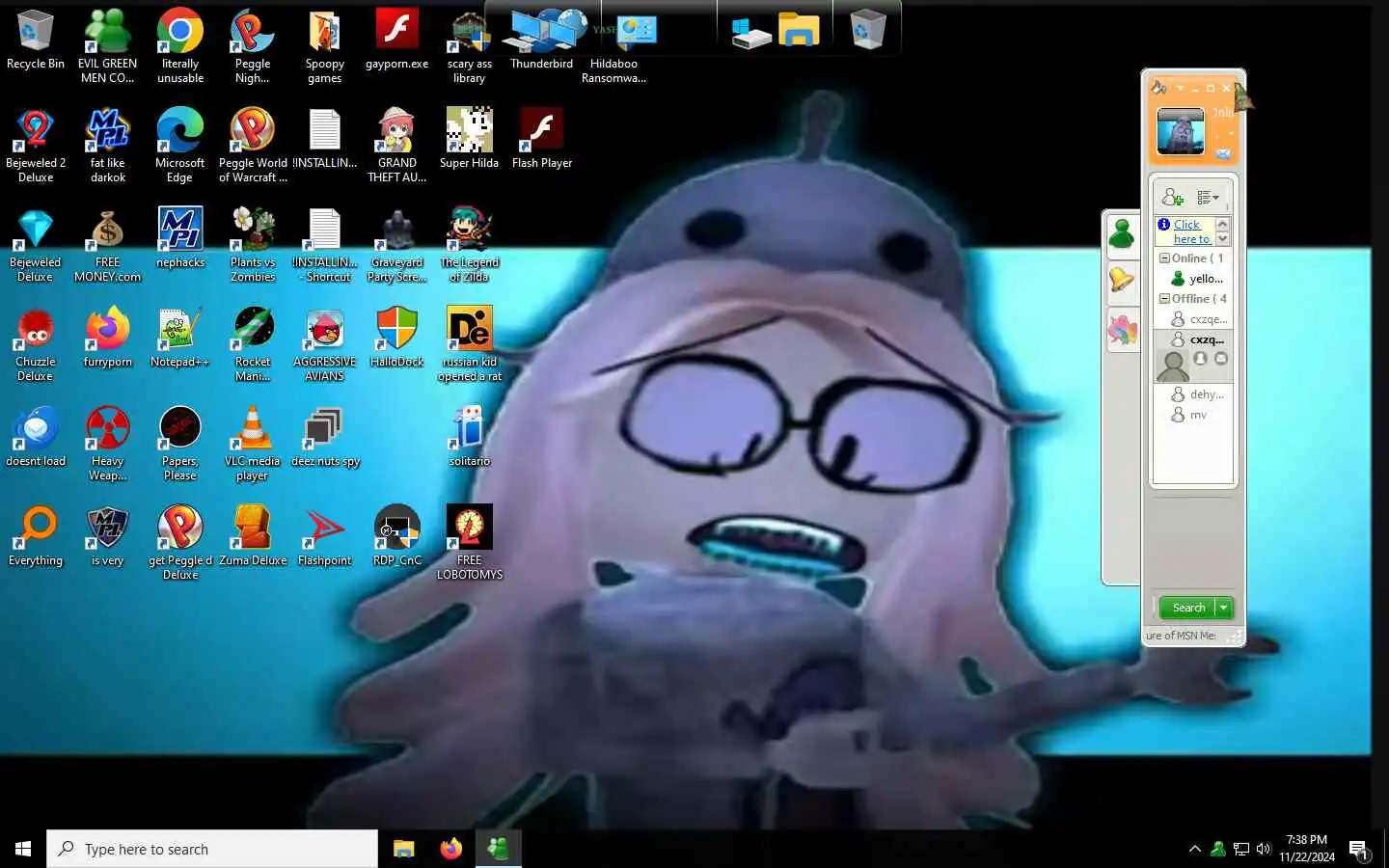
Task: Switch to the pink butterfly tab
Action: tap(1121, 331)
